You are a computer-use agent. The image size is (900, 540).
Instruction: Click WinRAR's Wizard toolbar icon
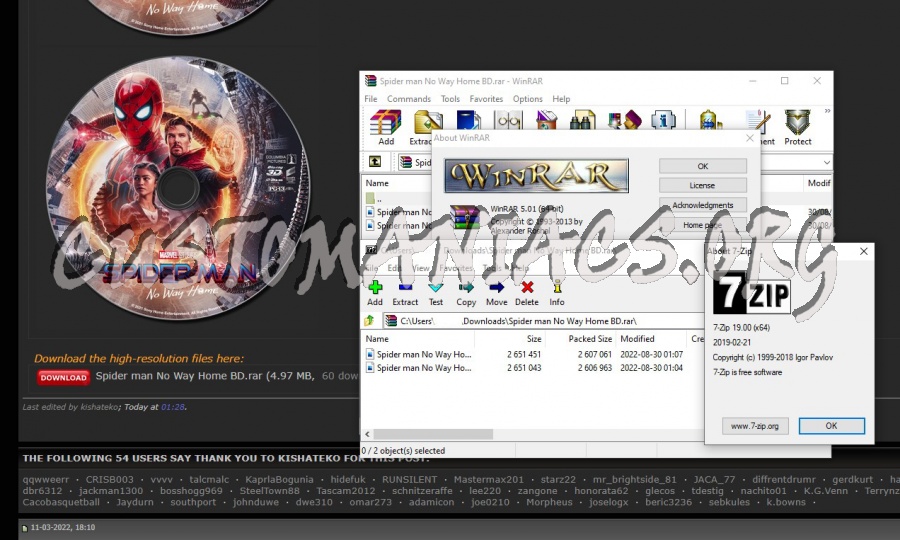[624, 121]
